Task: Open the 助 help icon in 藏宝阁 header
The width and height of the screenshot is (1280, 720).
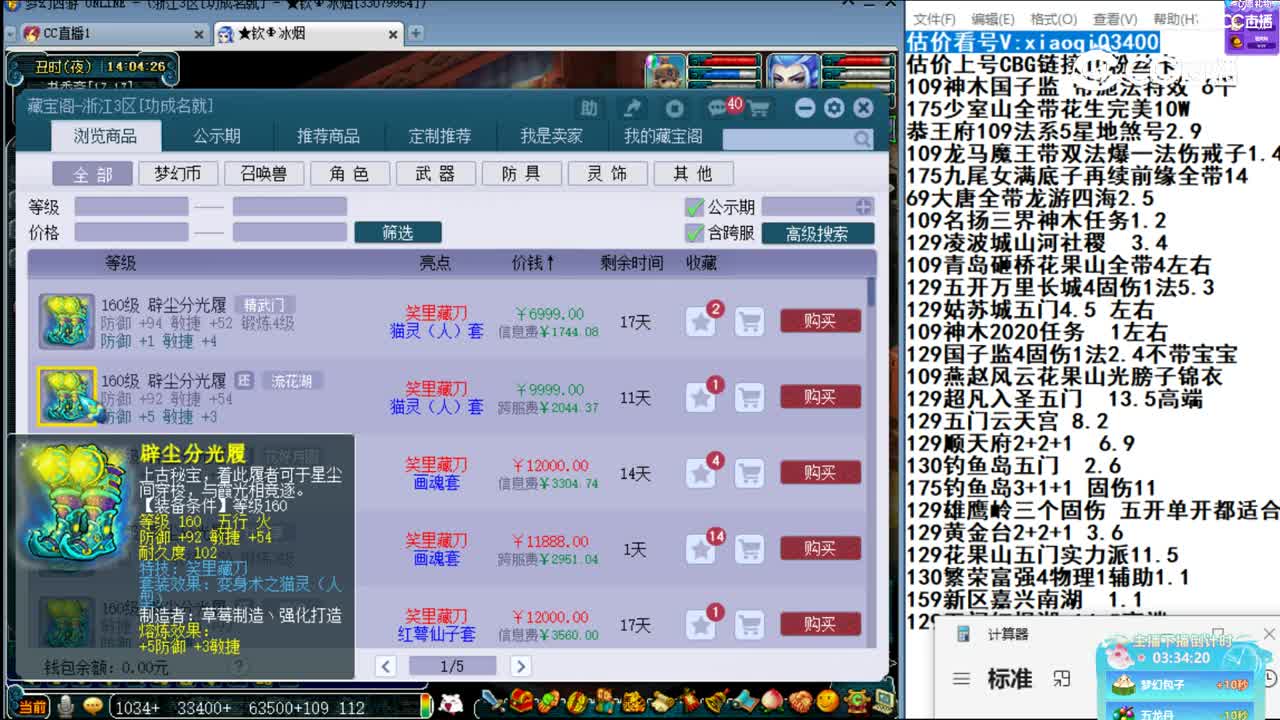Action: point(589,108)
